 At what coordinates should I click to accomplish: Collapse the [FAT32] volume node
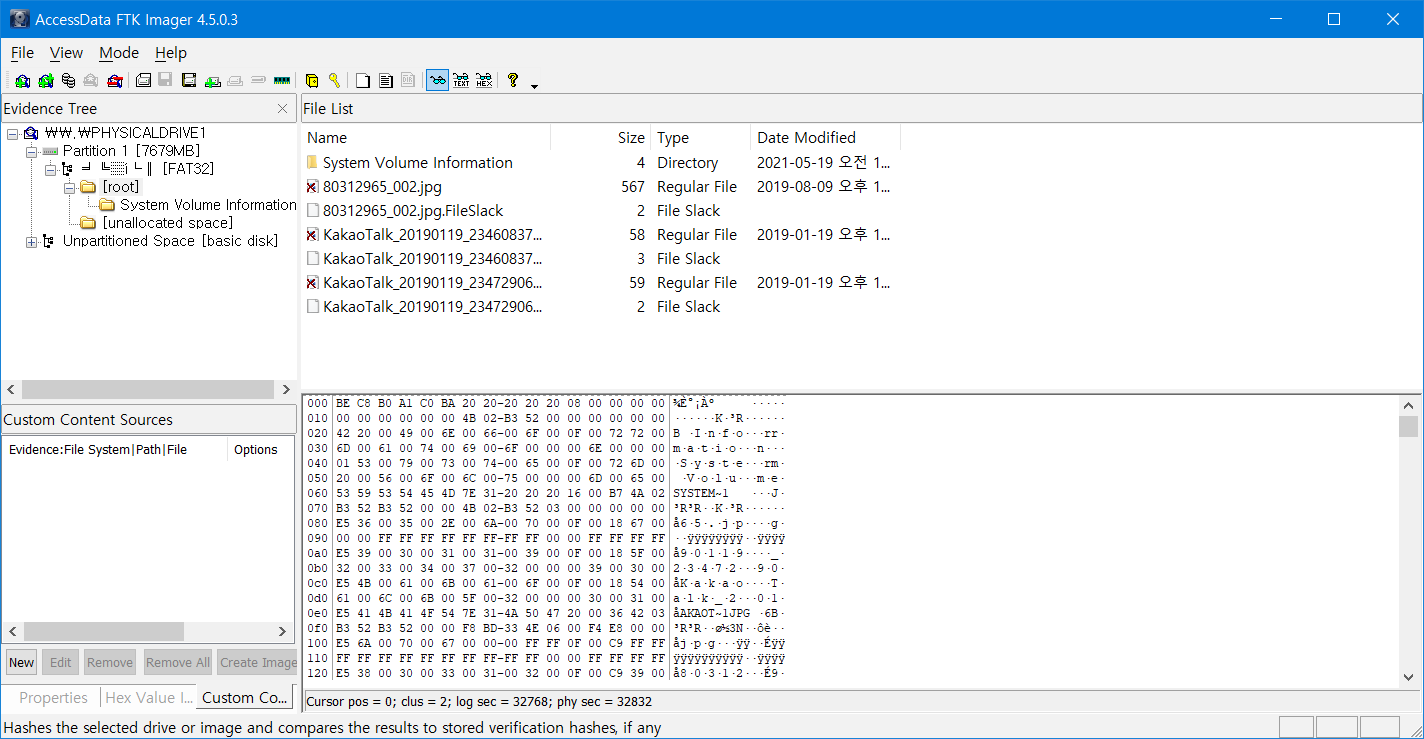(49, 169)
